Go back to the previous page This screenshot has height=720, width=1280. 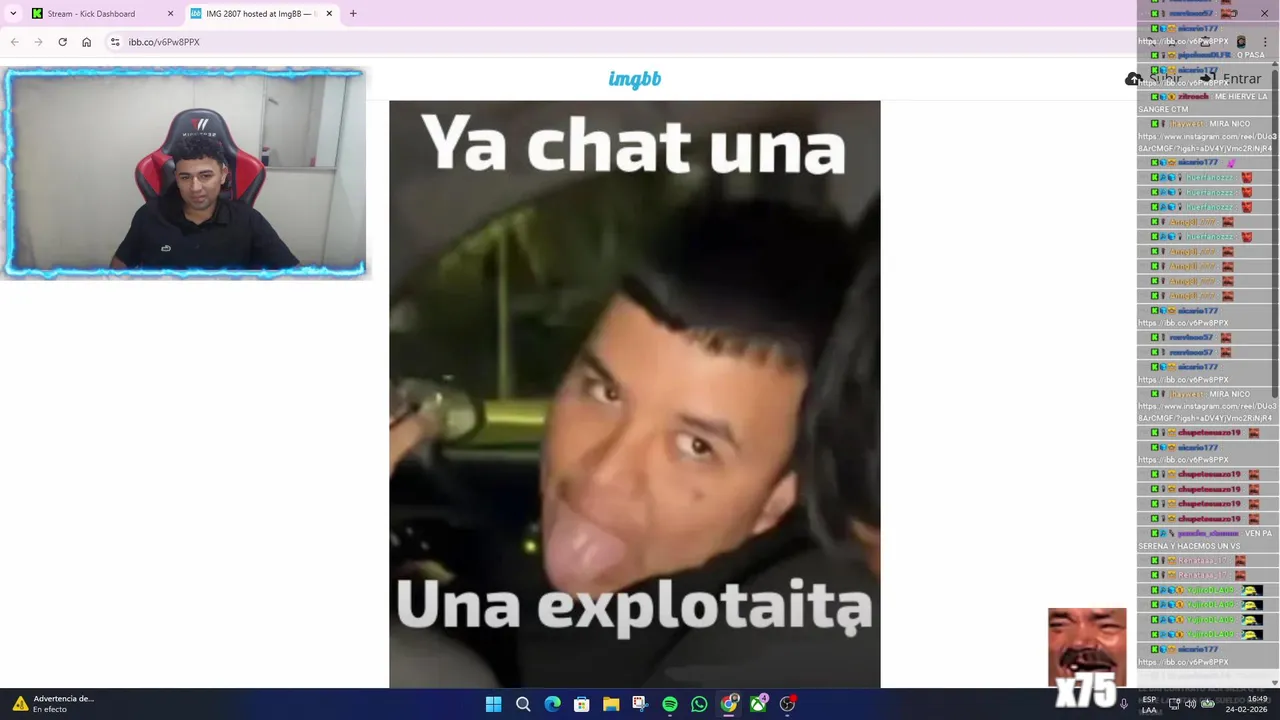tap(14, 42)
